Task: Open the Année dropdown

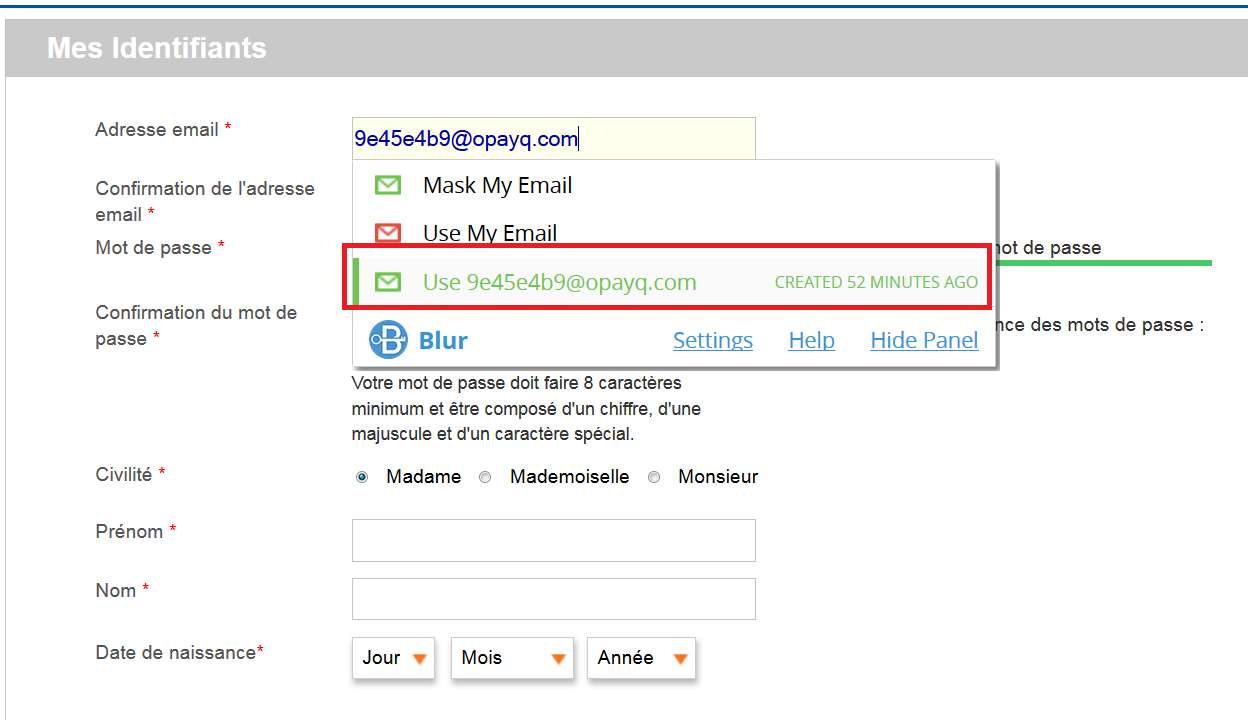Action: 641,658
